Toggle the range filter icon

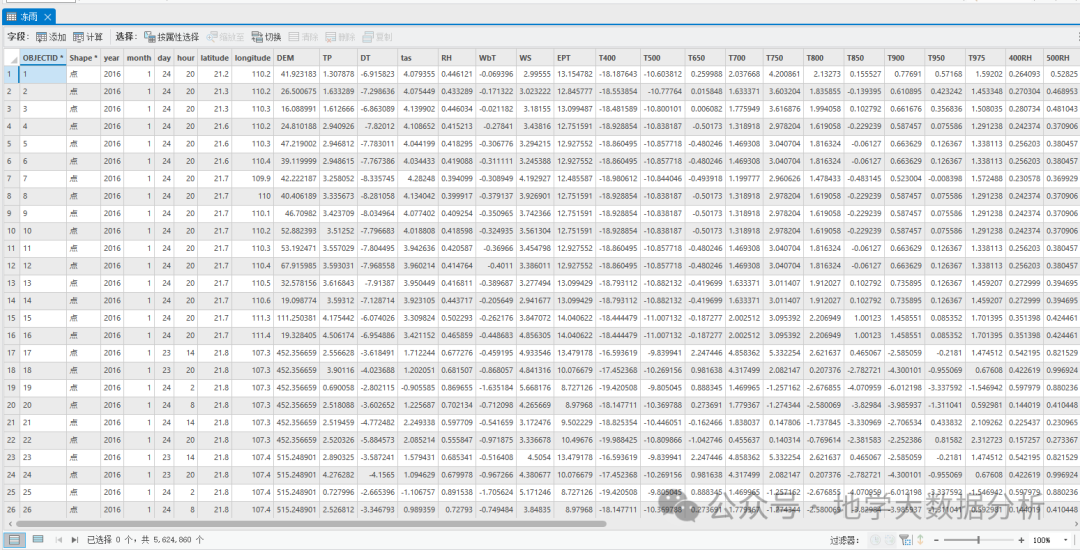(890, 540)
